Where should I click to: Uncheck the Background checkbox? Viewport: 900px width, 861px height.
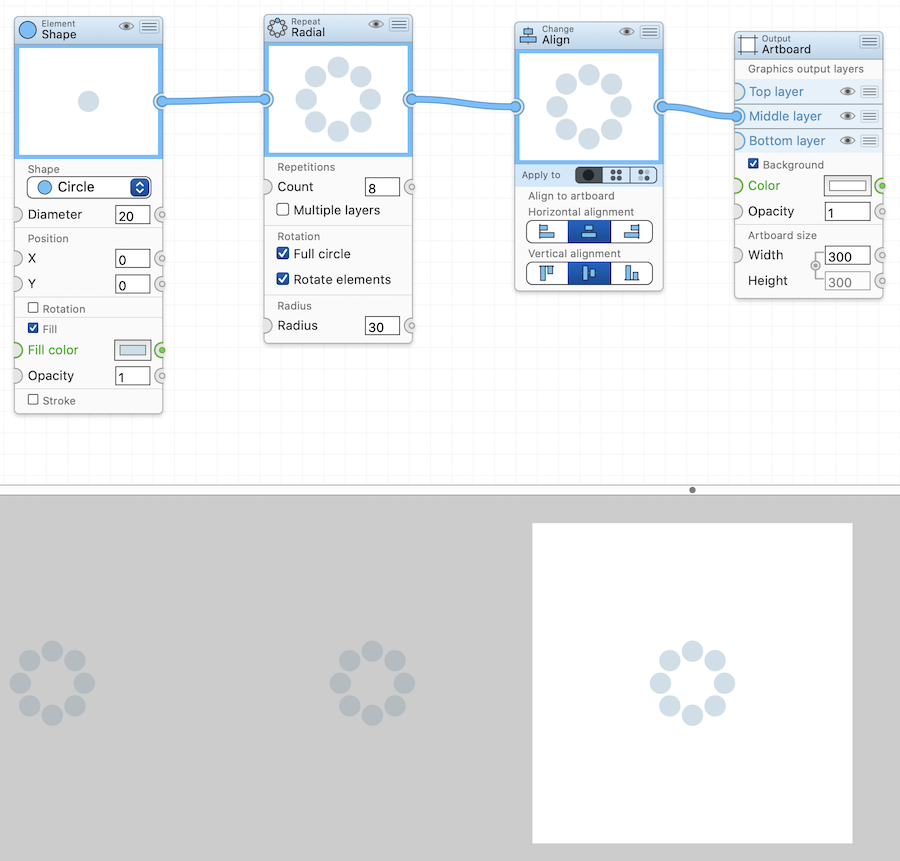pyautogui.click(x=753, y=164)
